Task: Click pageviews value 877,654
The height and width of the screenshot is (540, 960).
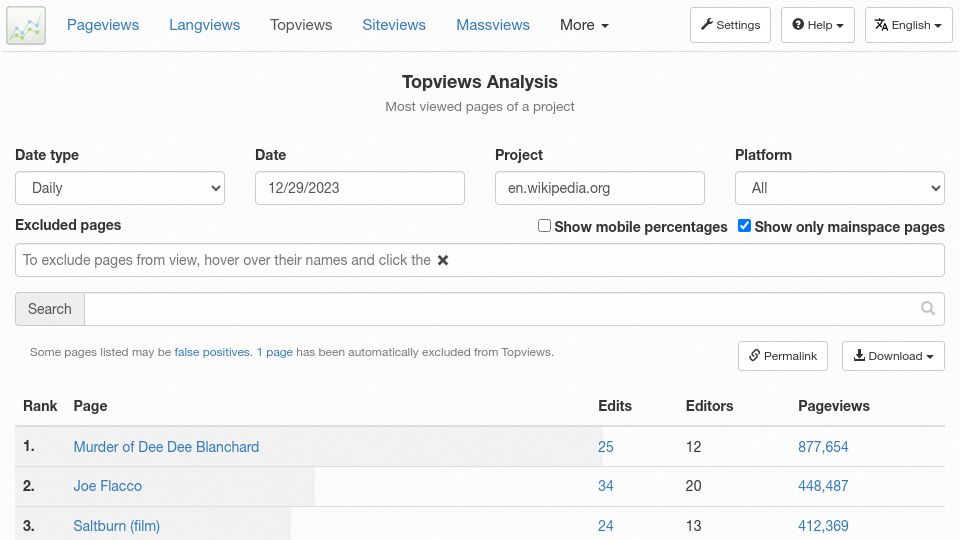Action: click(823, 447)
